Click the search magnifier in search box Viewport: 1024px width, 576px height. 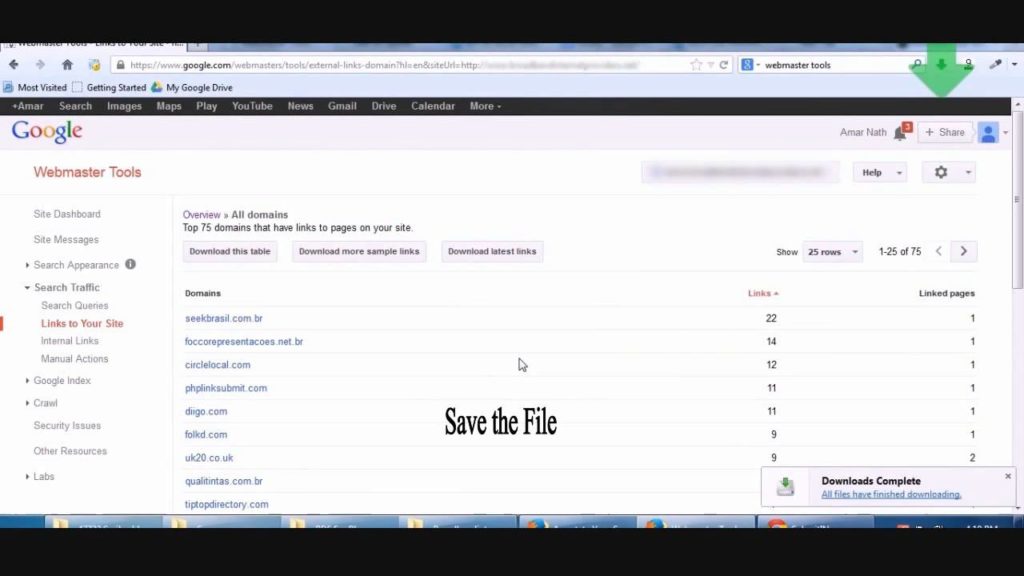[x=917, y=65]
